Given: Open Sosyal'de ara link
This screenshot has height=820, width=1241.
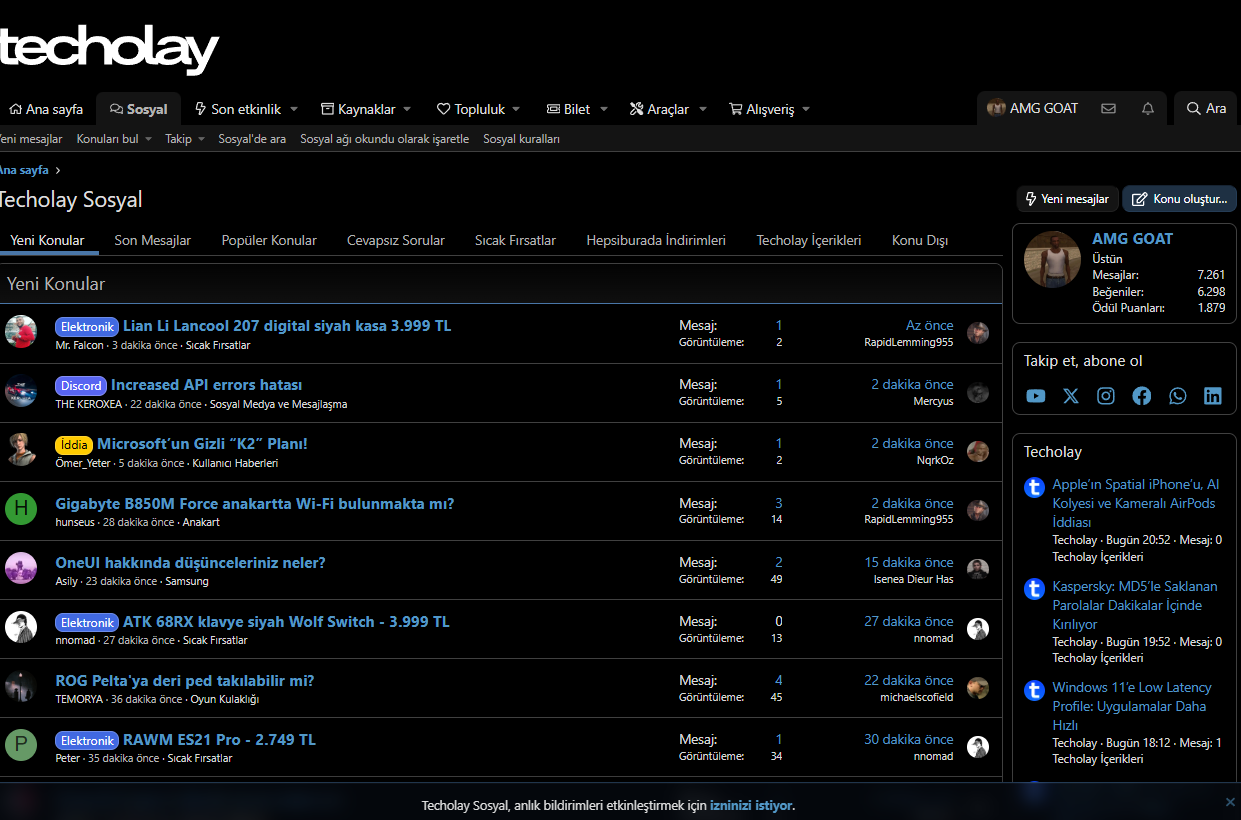Looking at the screenshot, I should (252, 139).
